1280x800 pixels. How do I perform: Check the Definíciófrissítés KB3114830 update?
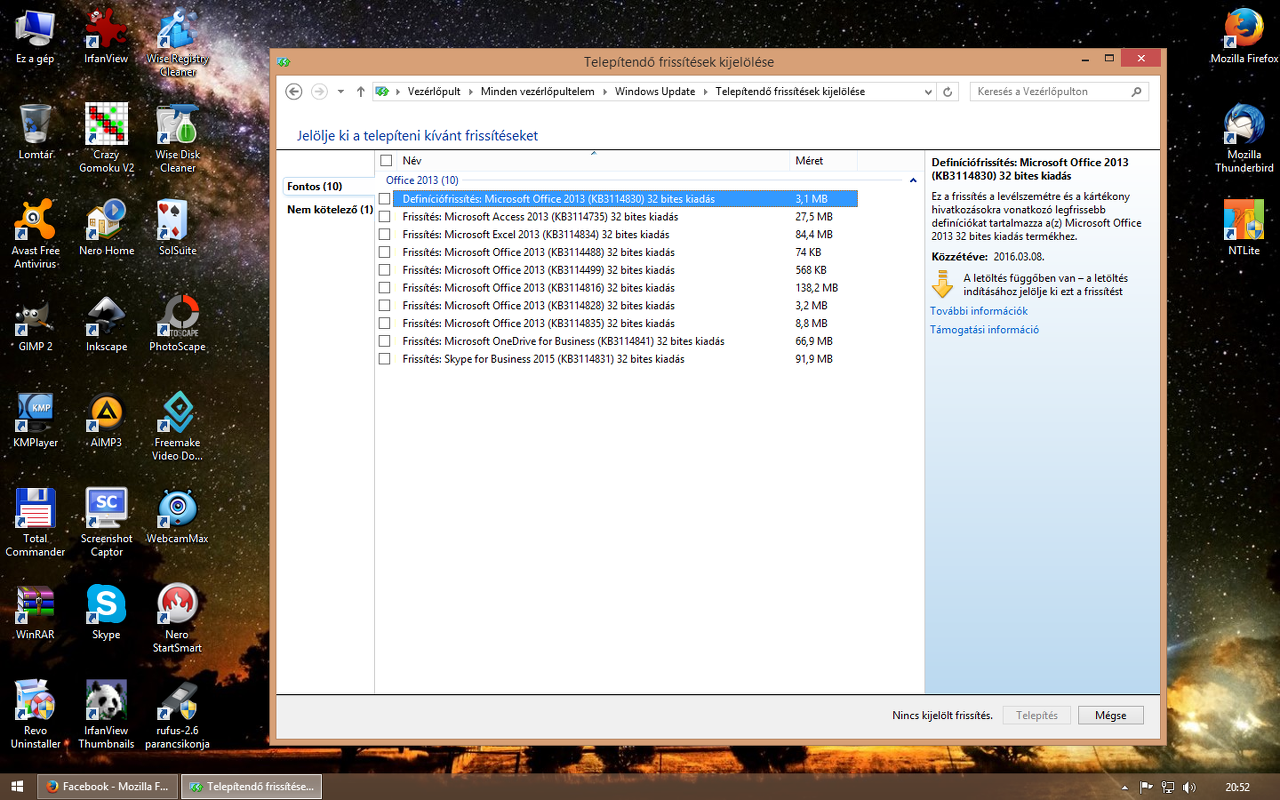pyautogui.click(x=385, y=199)
